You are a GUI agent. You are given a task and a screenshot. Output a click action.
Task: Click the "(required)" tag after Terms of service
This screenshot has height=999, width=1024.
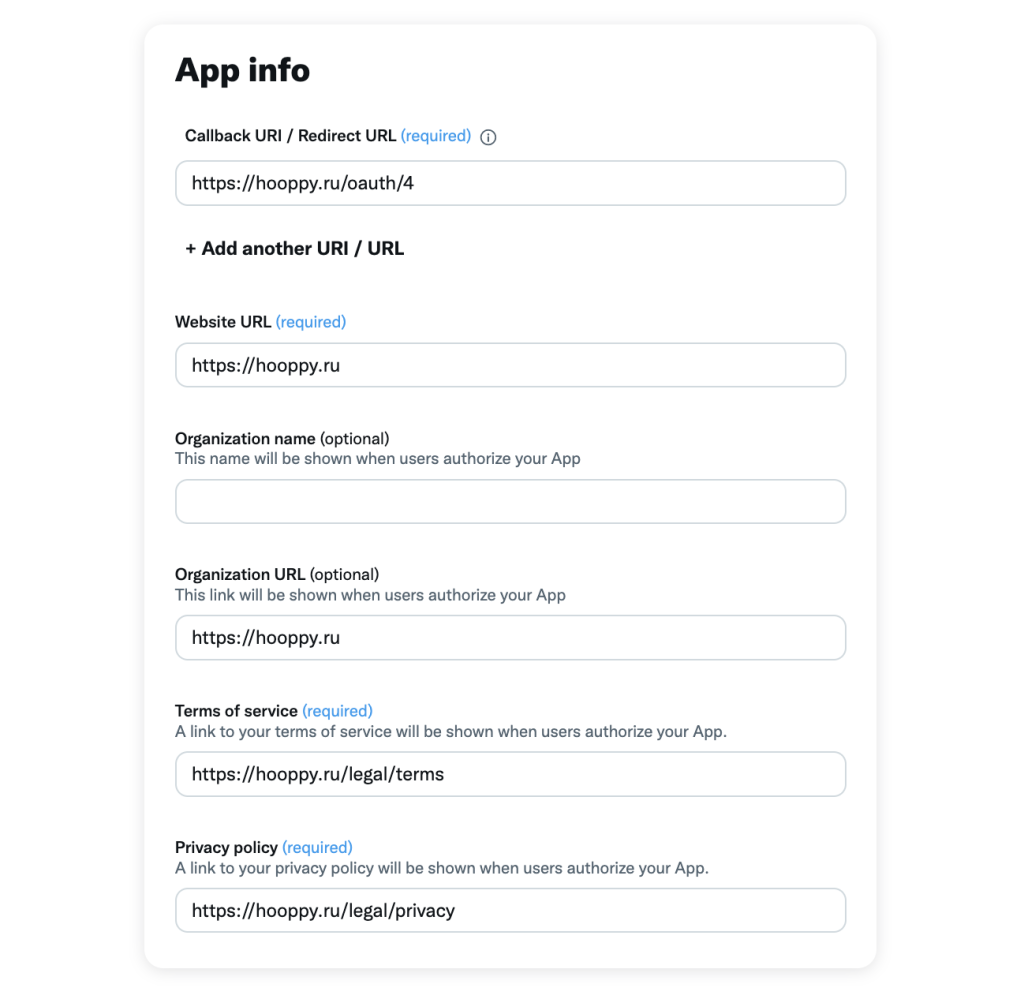tap(337, 711)
